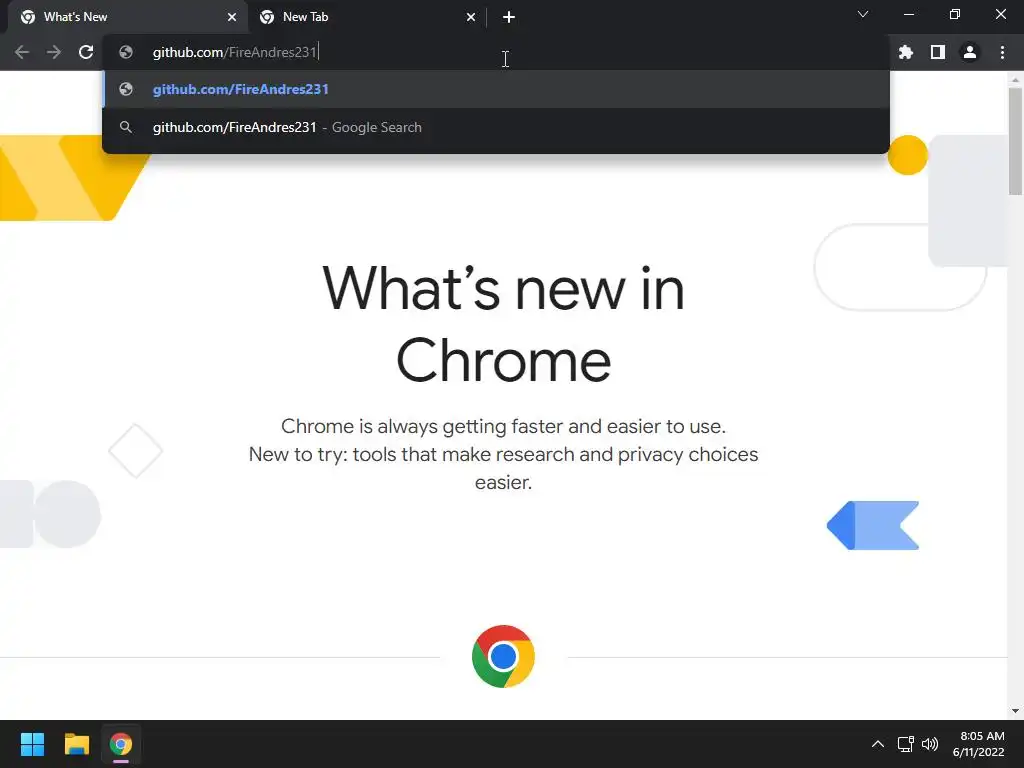
Task: Open the network status tray icon
Action: 905,744
